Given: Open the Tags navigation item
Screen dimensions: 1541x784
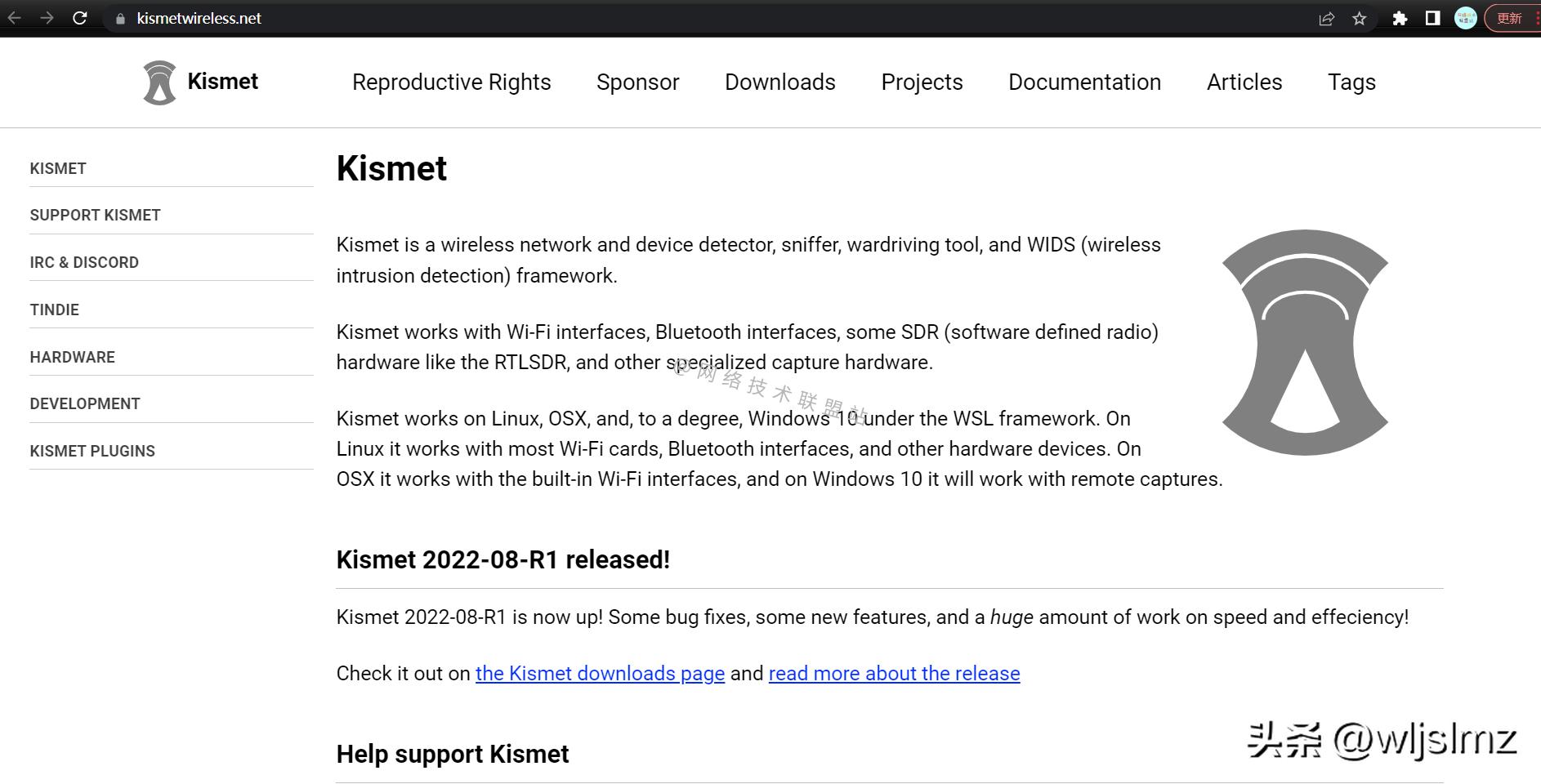Looking at the screenshot, I should pyautogui.click(x=1351, y=82).
